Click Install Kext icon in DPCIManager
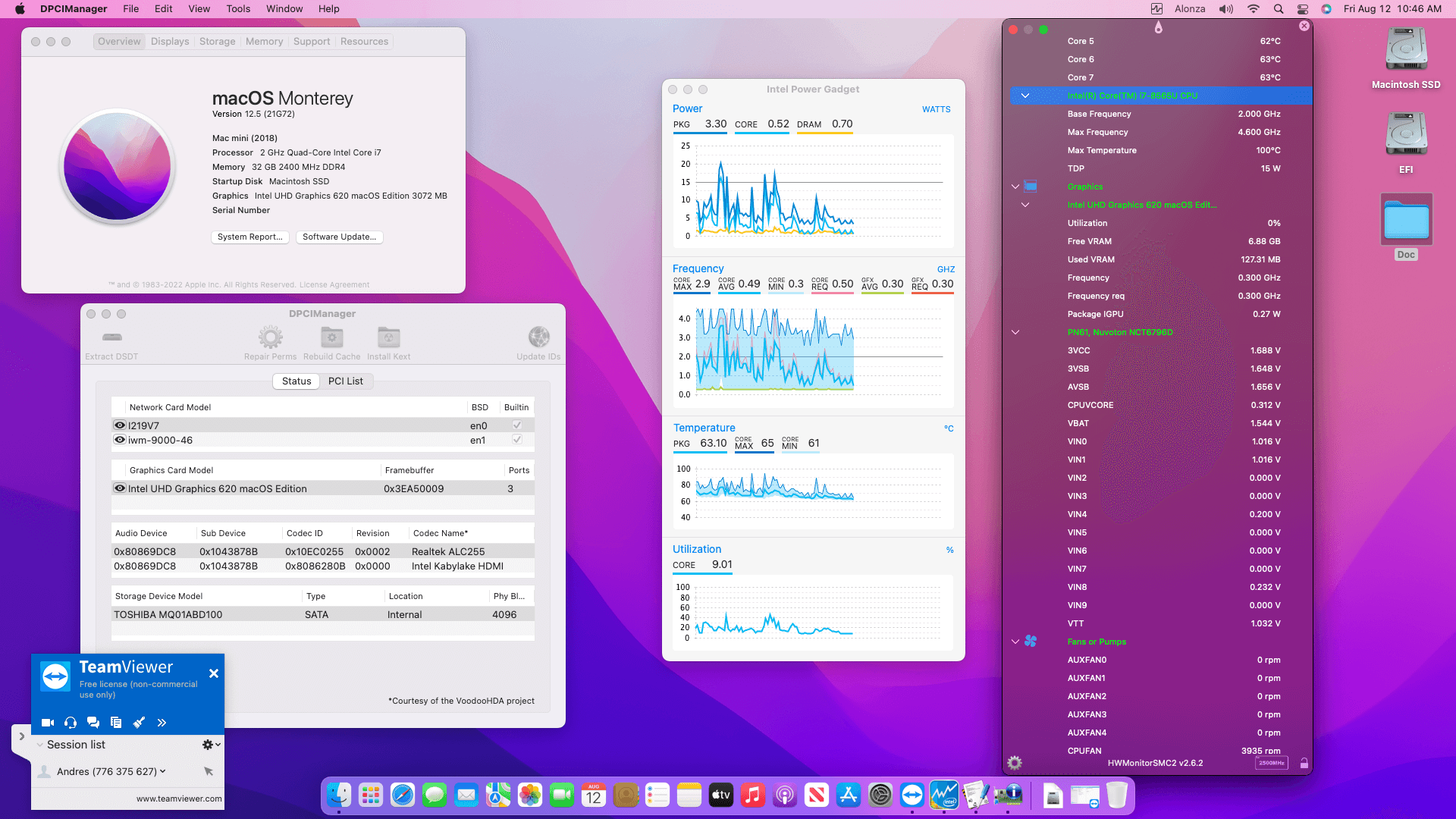1456x819 pixels. [388, 344]
